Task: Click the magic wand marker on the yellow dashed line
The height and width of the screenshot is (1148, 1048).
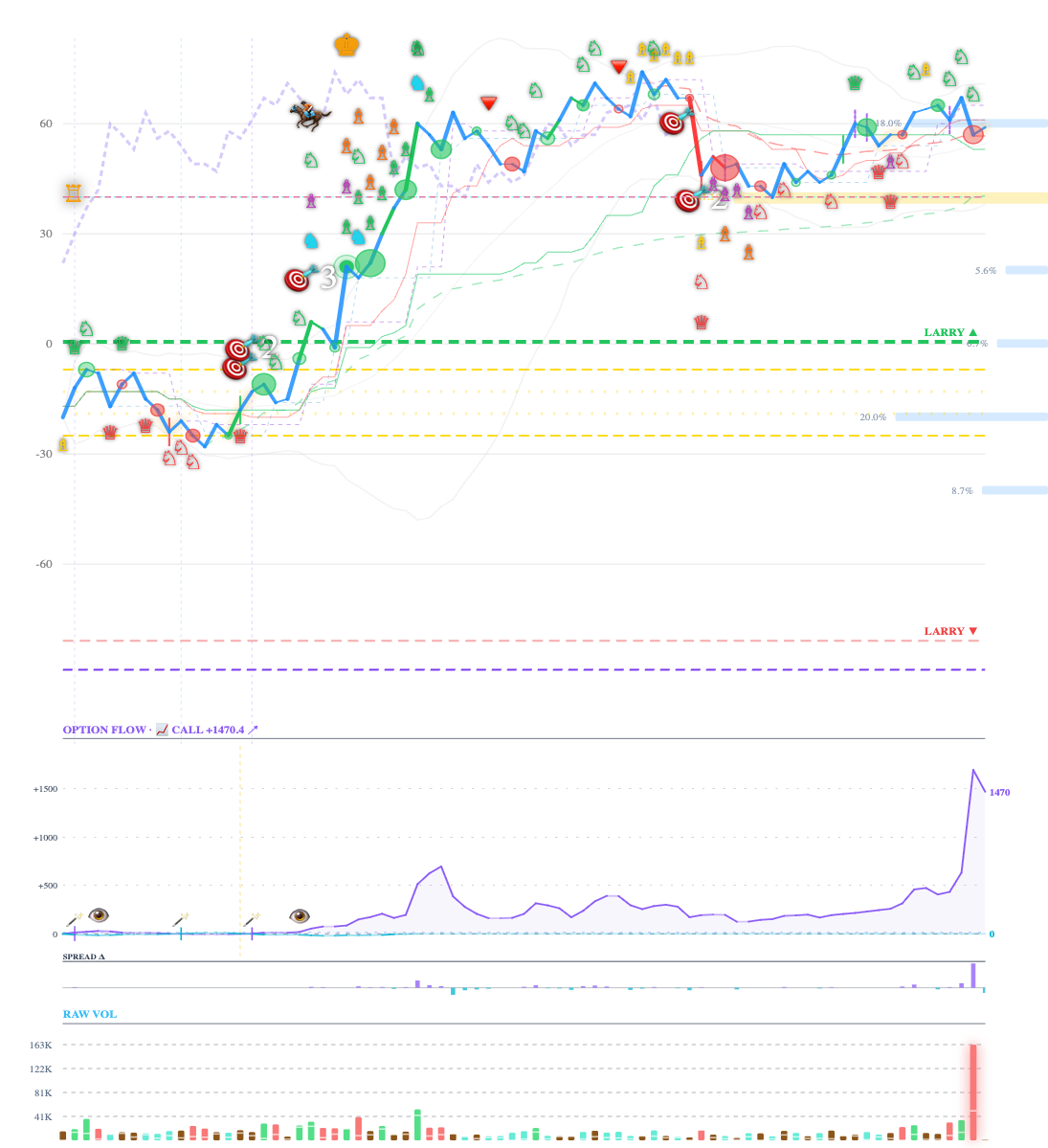Action: click(x=253, y=916)
